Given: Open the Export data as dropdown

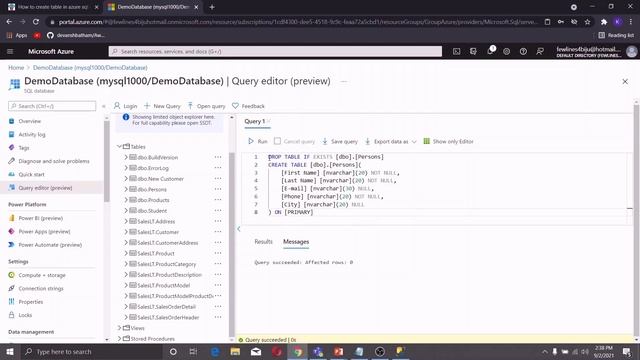Looking at the screenshot, I should tap(391, 141).
